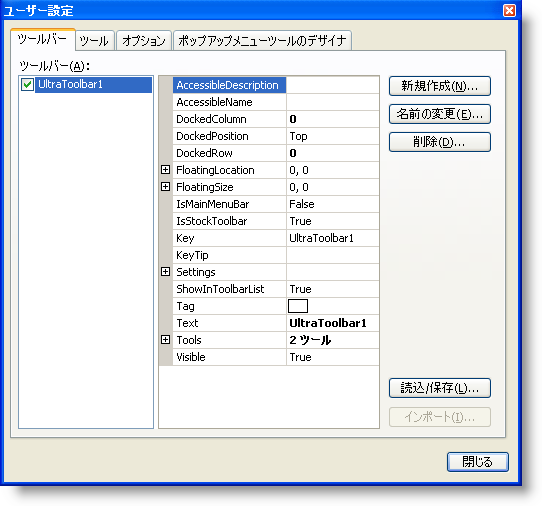Switch to the ツールバー tab
542x506 pixels.
click(43, 40)
